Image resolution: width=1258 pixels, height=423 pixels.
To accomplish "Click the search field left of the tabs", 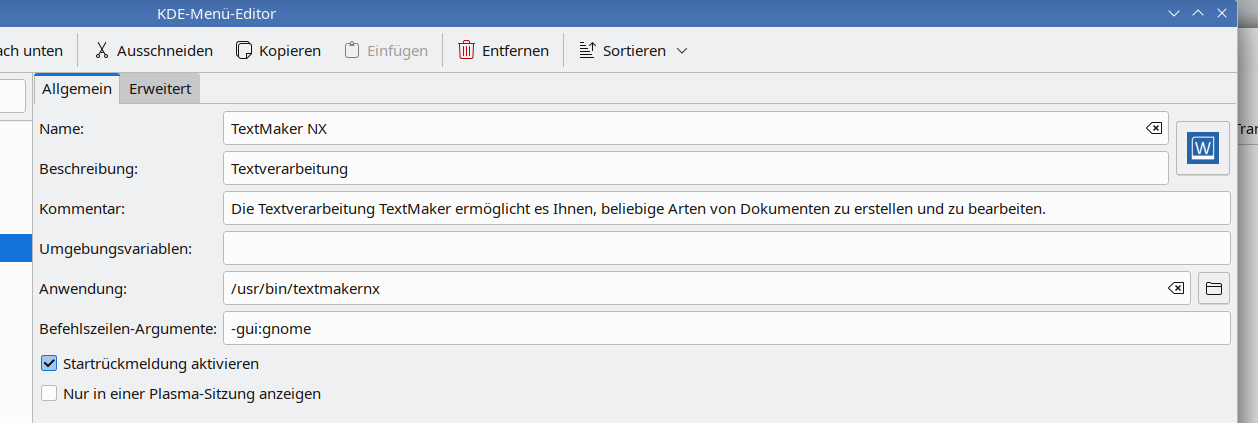I will (12, 96).
